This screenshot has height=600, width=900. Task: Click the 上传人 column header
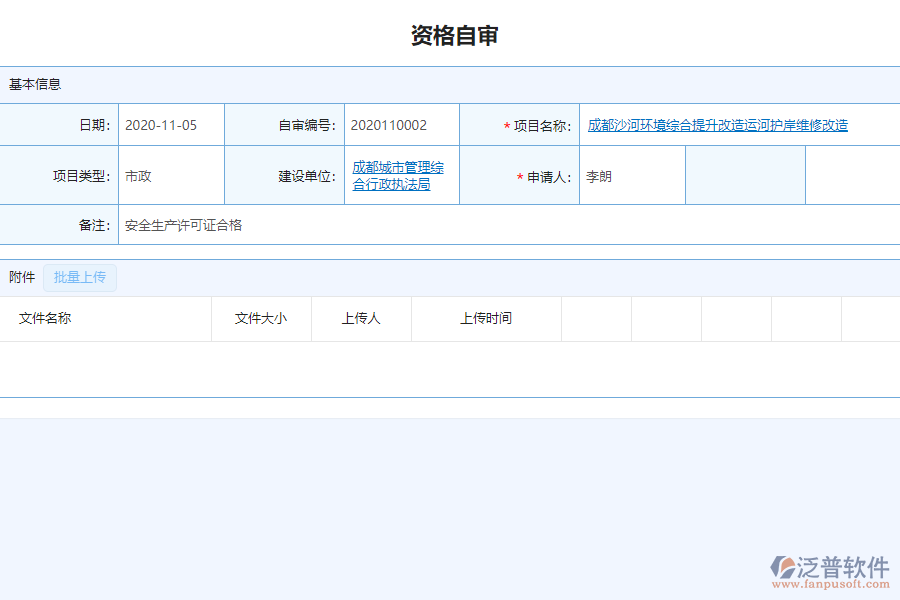coord(361,318)
